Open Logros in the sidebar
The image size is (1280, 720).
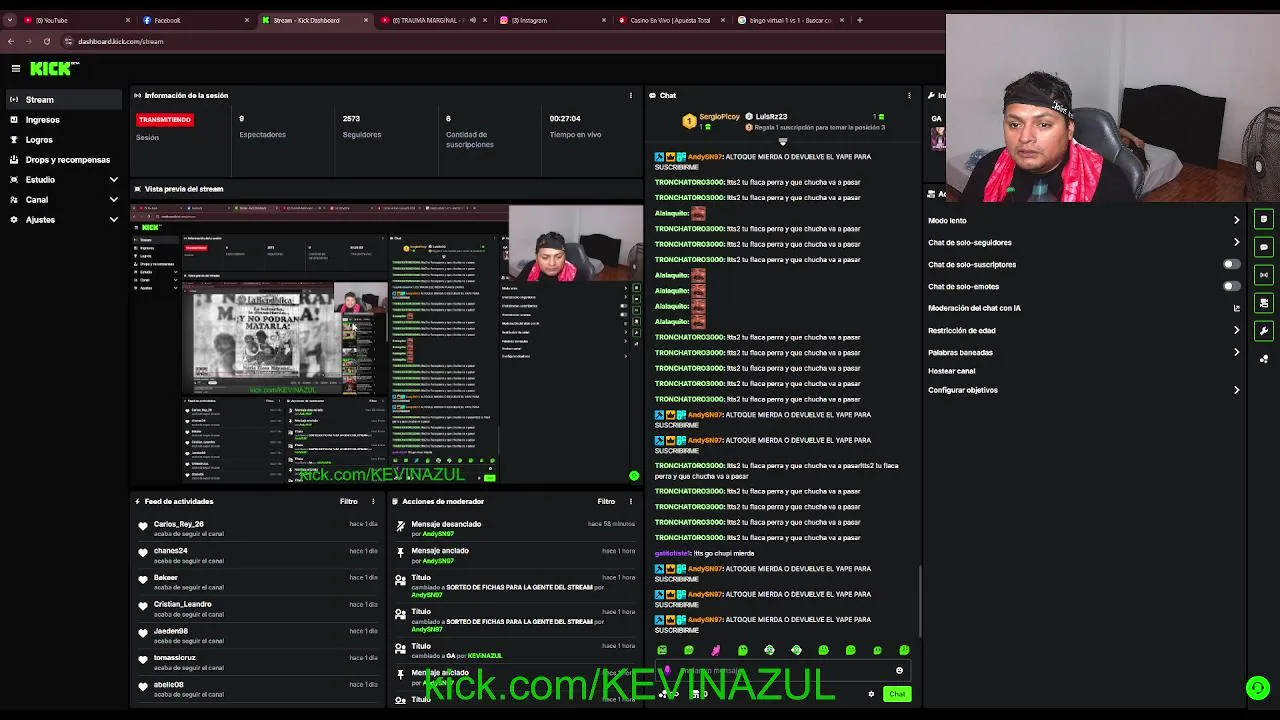pyautogui.click(x=63, y=139)
